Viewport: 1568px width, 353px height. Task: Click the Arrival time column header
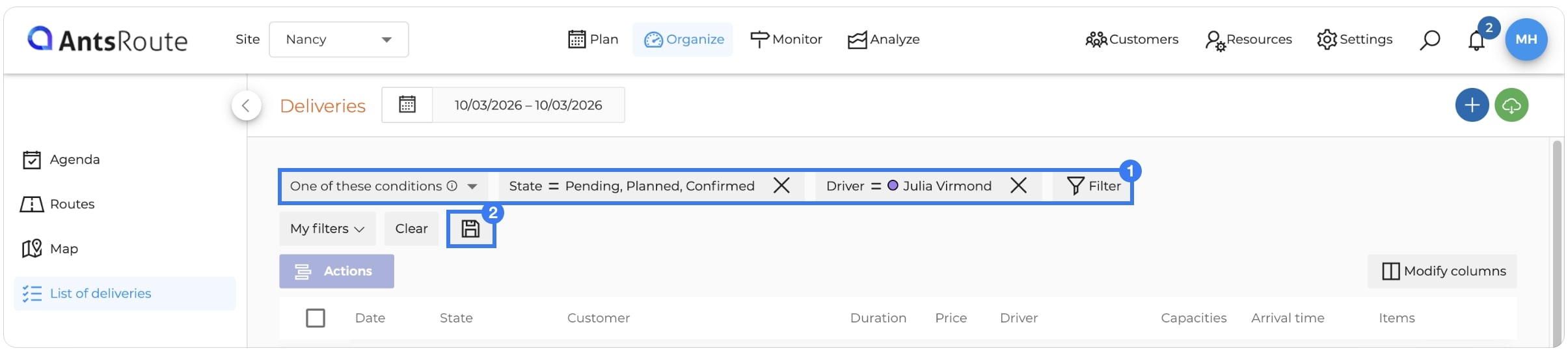[x=1288, y=318]
